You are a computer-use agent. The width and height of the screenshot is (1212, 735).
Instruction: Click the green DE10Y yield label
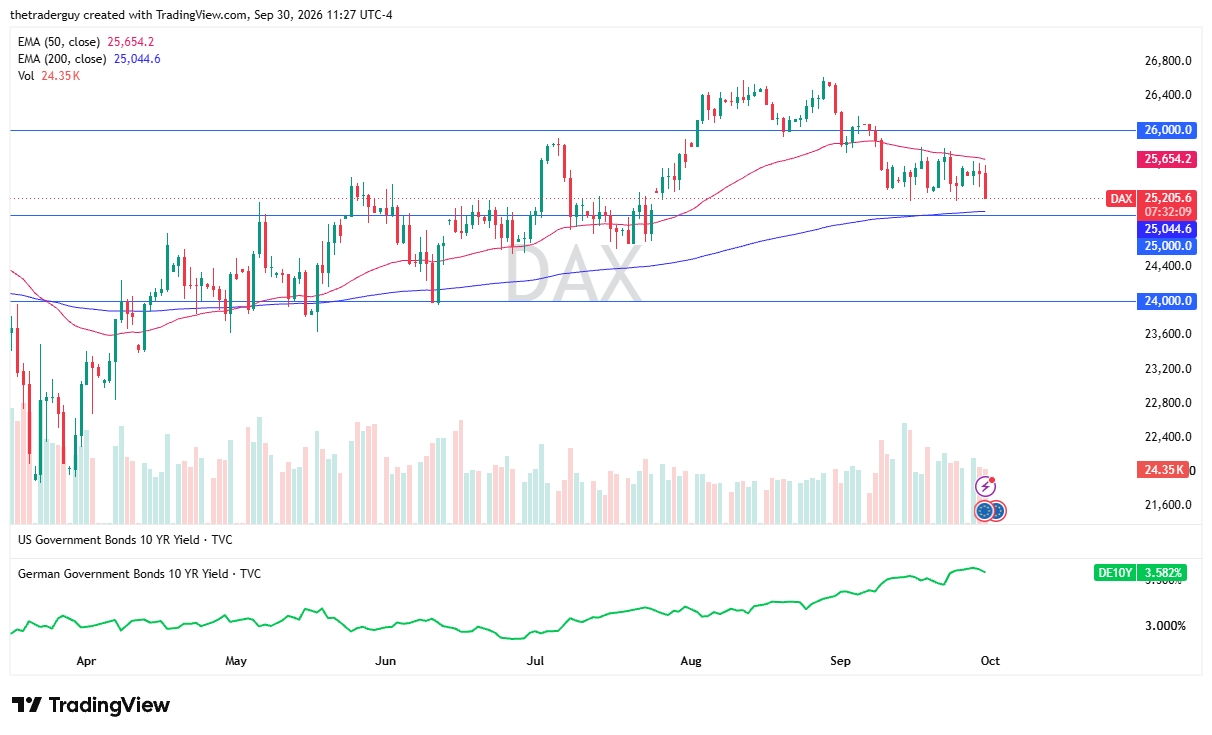click(1141, 573)
